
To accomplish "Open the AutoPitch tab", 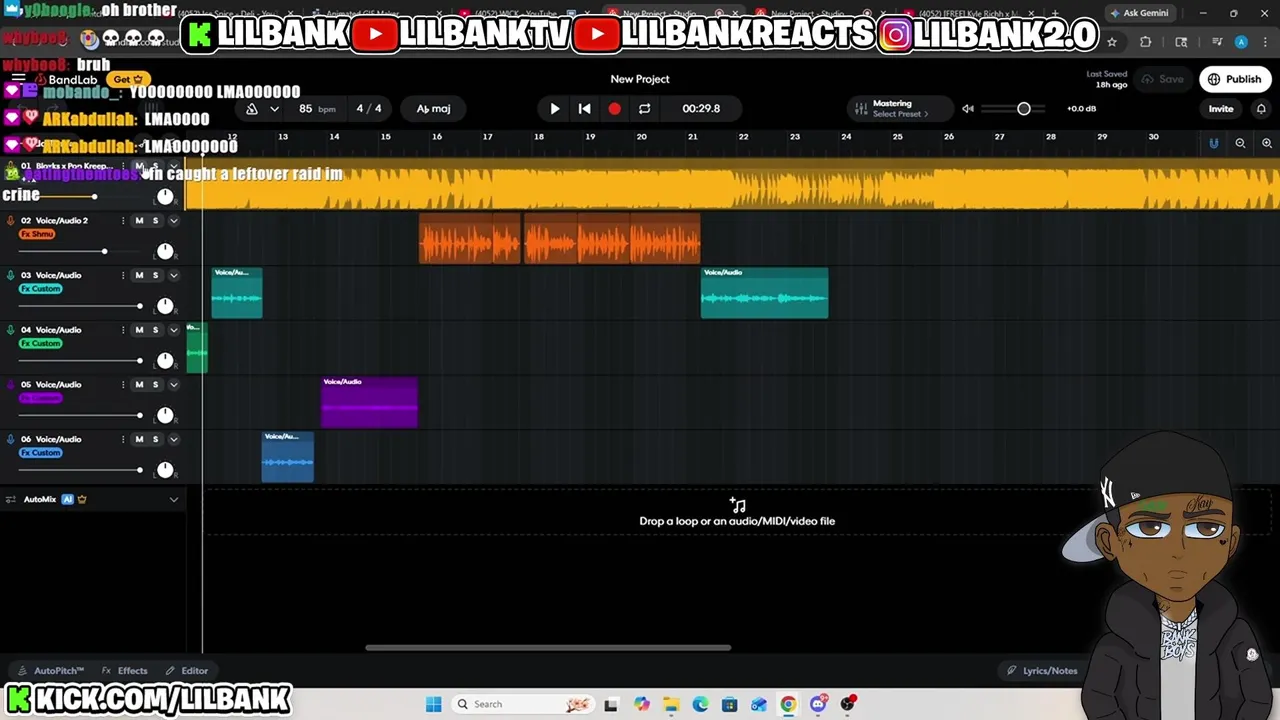I will [x=52, y=671].
